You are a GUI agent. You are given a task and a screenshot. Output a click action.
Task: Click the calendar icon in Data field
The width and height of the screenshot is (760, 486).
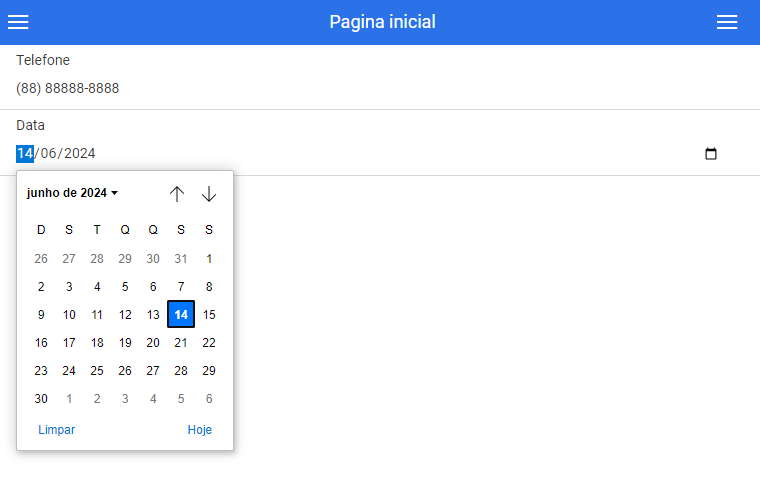711,154
